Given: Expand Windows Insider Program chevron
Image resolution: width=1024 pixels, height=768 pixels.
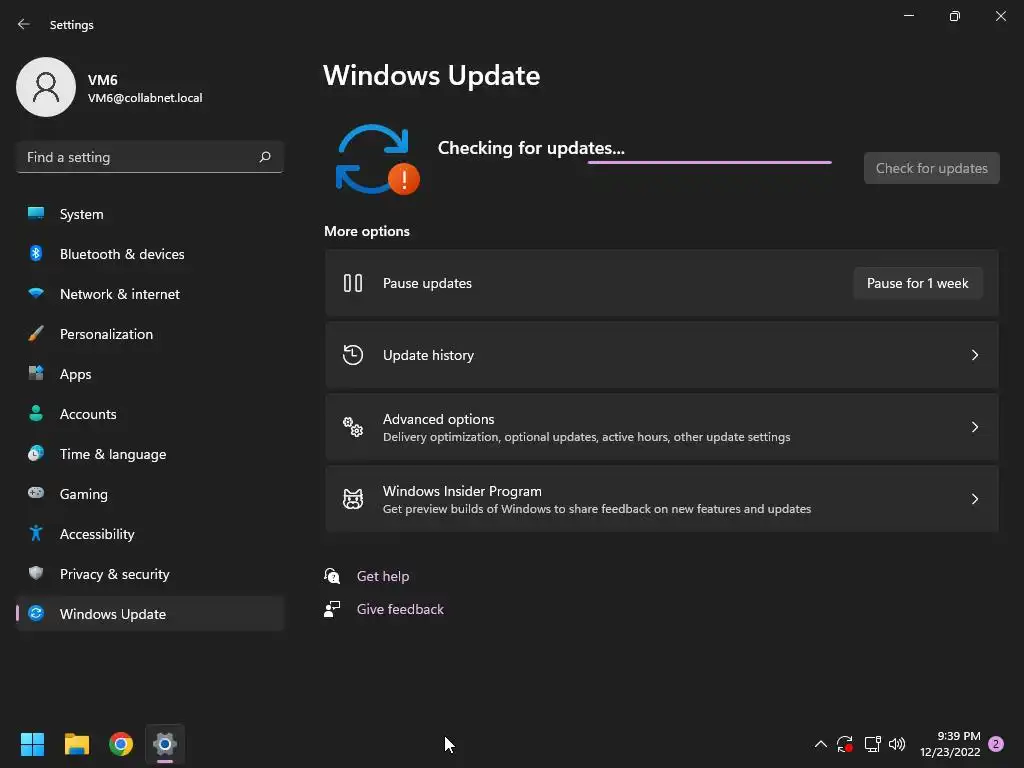Looking at the screenshot, I should (974, 499).
